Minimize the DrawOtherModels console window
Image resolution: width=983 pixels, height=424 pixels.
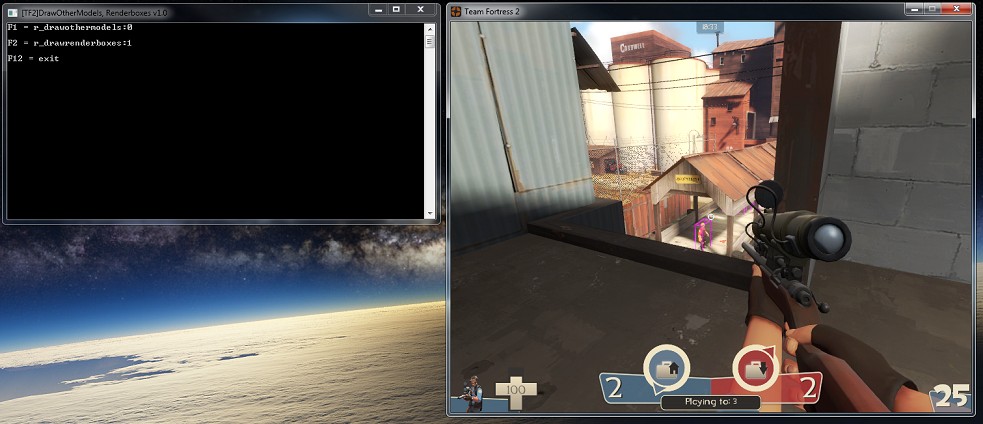click(x=378, y=10)
